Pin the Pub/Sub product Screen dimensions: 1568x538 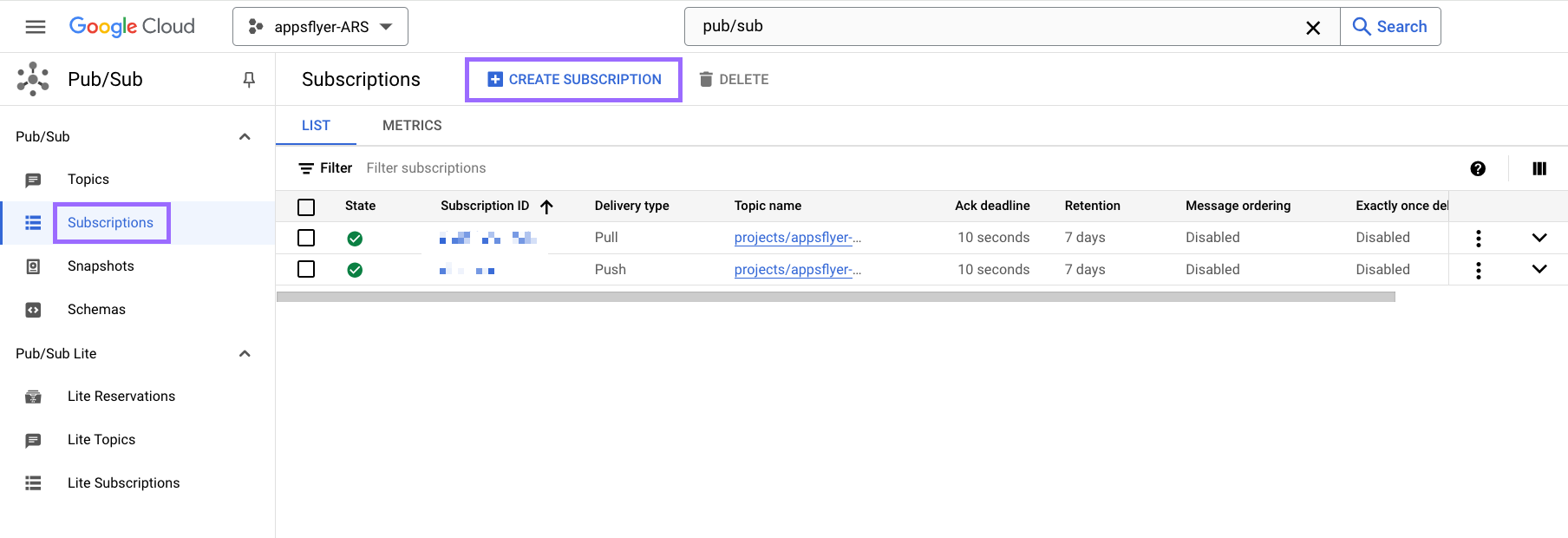(249, 80)
